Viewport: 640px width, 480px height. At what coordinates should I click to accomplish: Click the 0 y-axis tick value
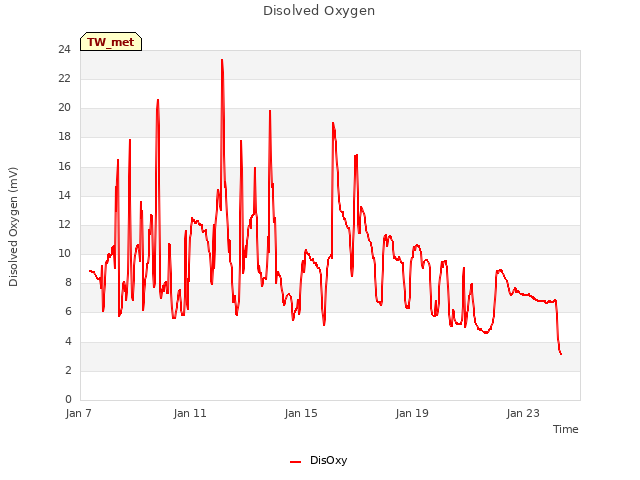click(68, 399)
